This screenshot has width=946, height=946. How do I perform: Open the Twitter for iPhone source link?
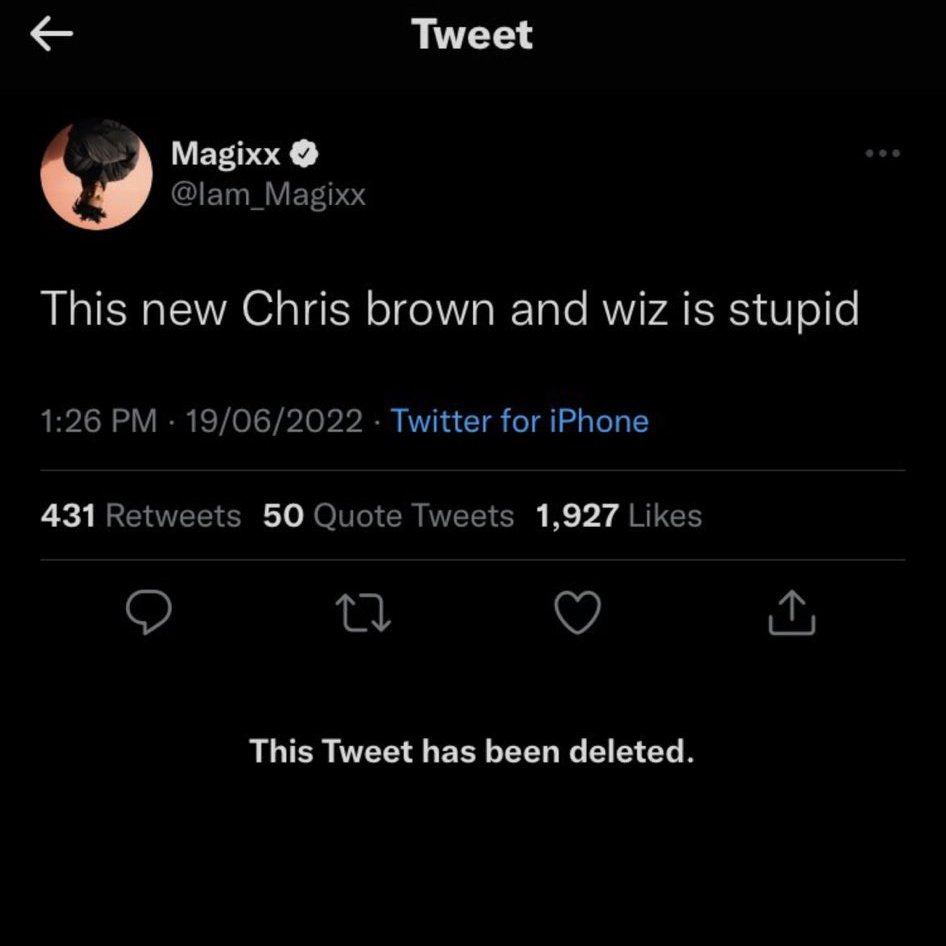519,421
